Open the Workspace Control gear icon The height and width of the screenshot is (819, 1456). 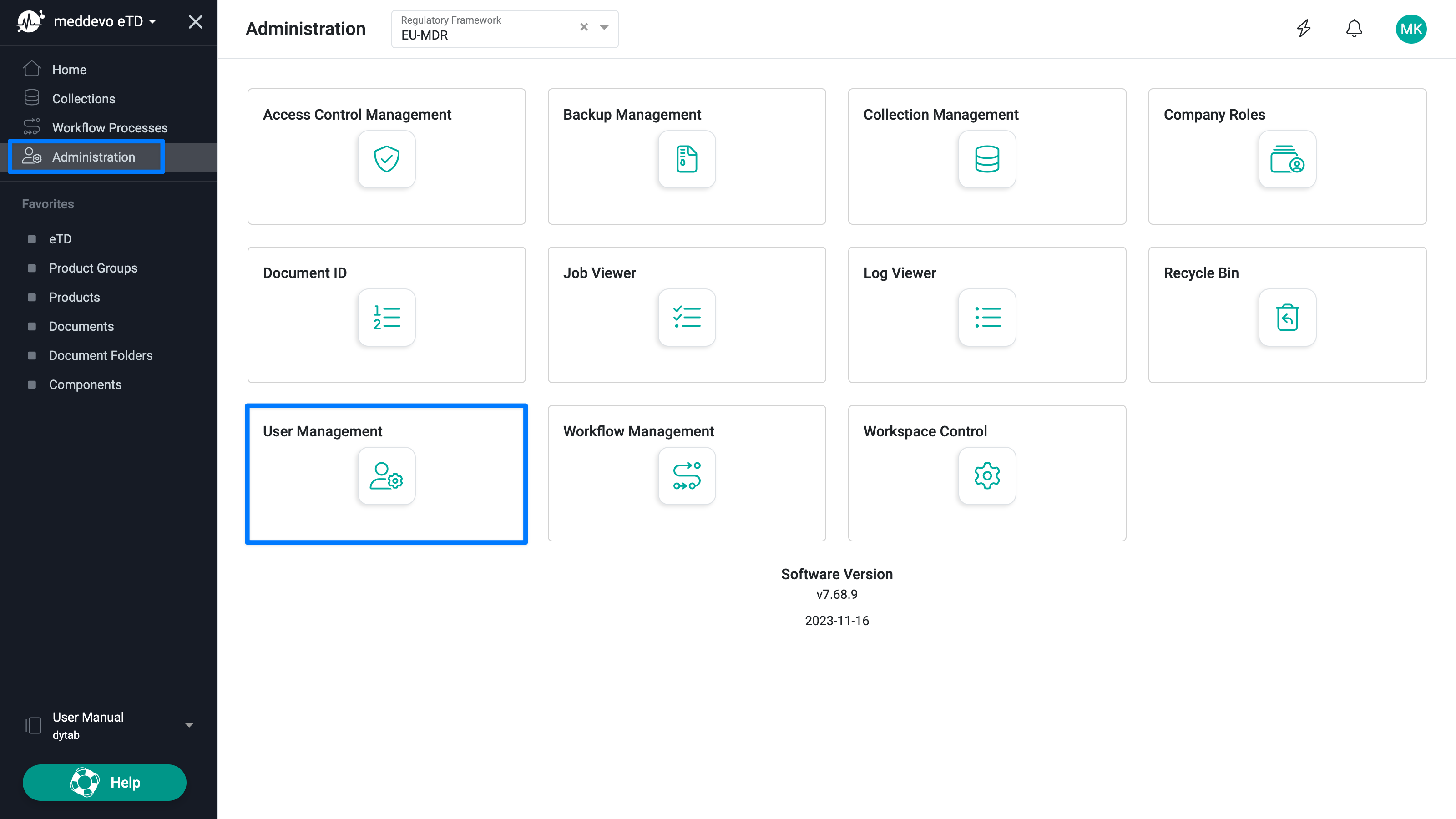coord(987,475)
